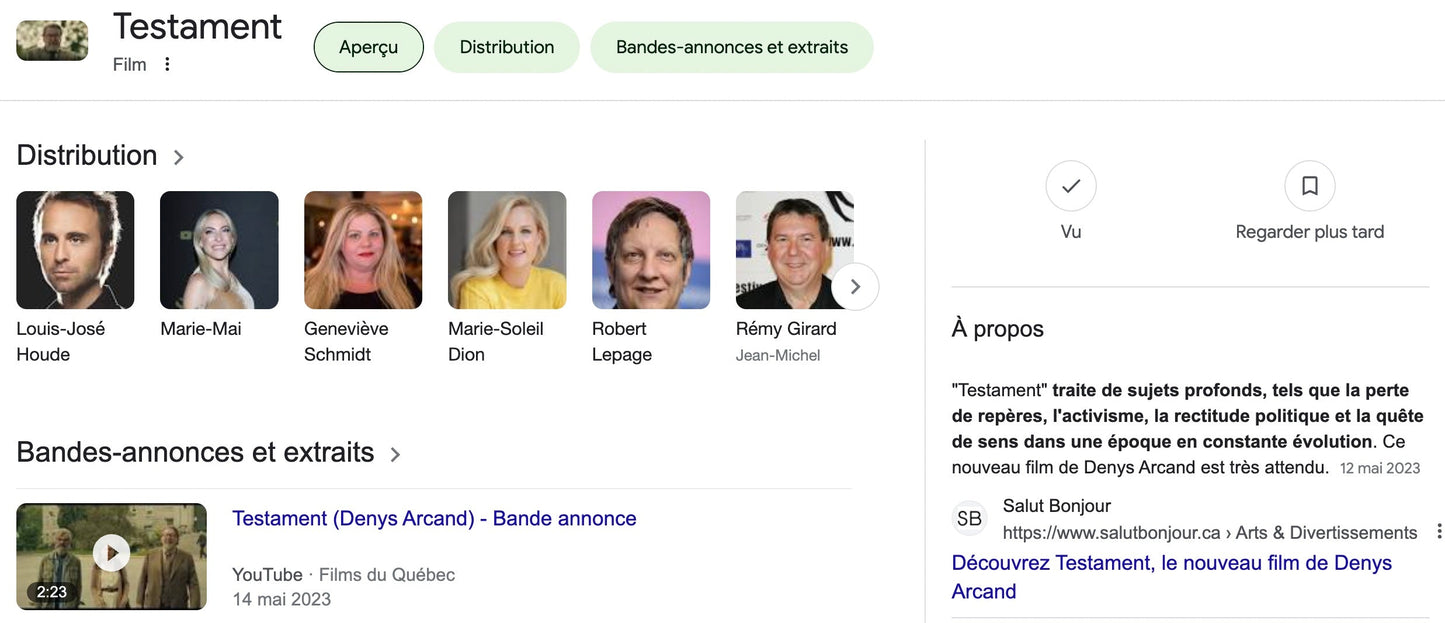
Task: Switch to the Distribution tab
Action: point(506,47)
